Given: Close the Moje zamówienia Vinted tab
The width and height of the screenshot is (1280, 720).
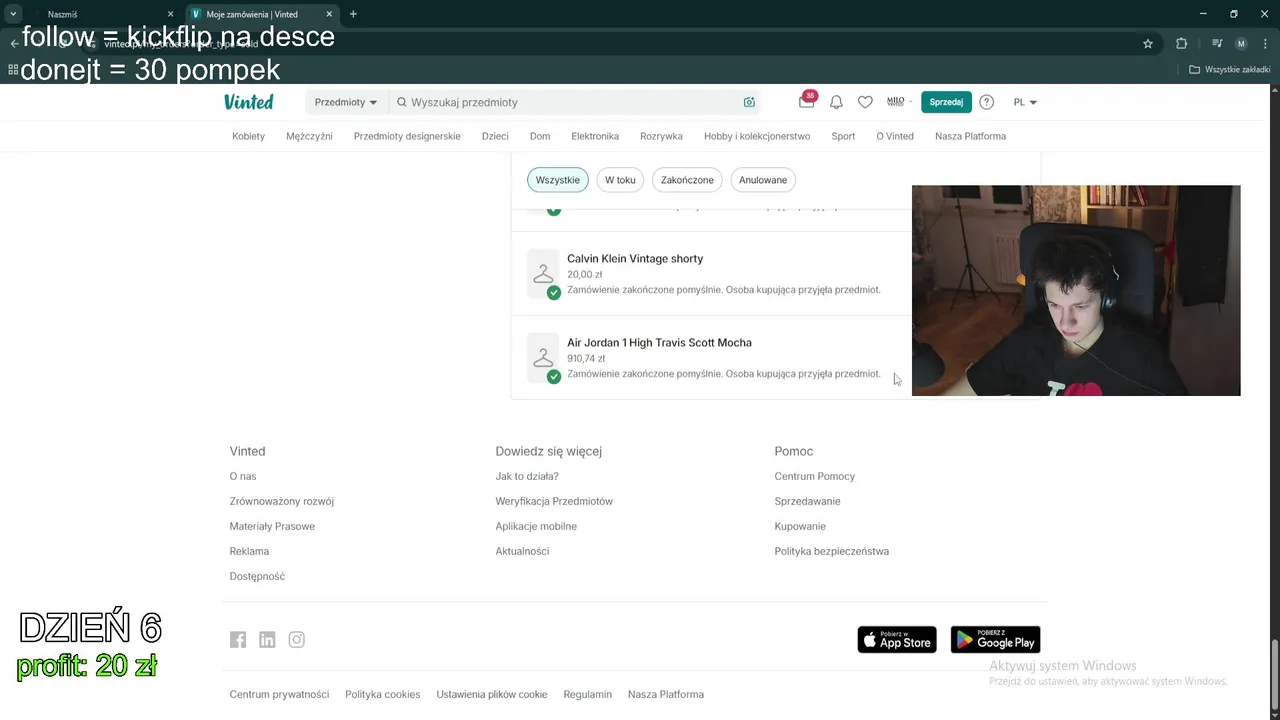Looking at the screenshot, I should click(x=330, y=14).
